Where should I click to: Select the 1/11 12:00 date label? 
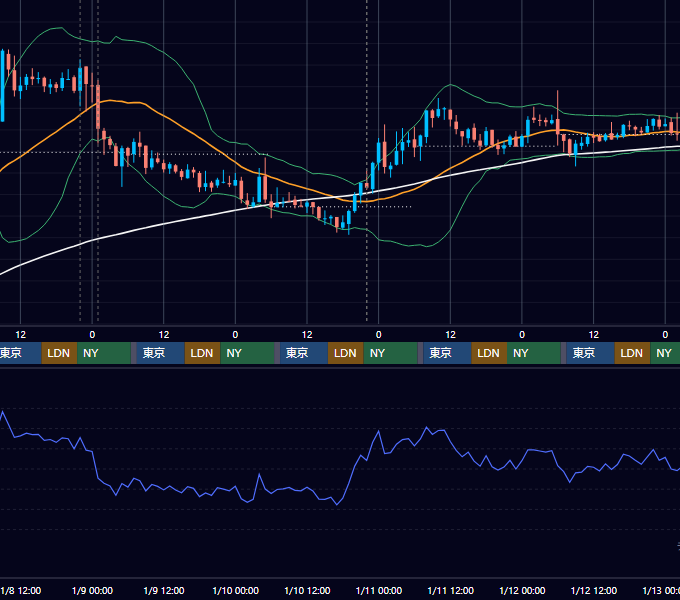(451, 590)
